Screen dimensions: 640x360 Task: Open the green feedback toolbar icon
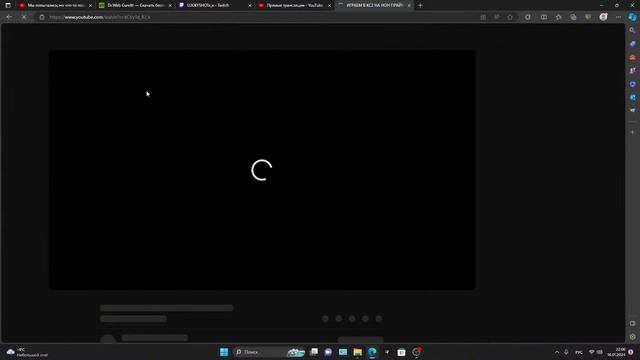(x=588, y=17)
